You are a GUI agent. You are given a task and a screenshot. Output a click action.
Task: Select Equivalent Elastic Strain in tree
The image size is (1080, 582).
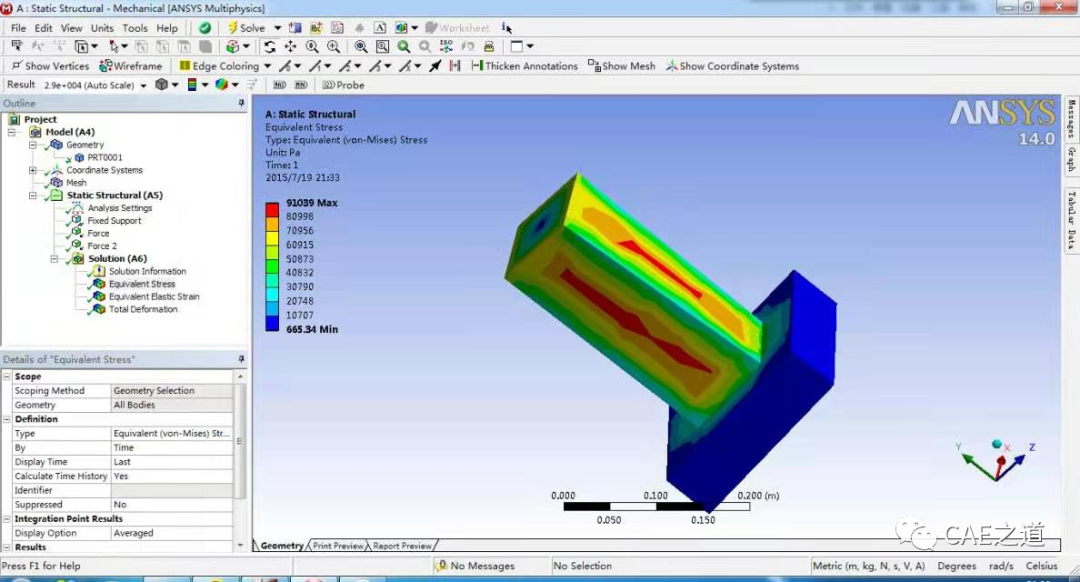point(154,297)
